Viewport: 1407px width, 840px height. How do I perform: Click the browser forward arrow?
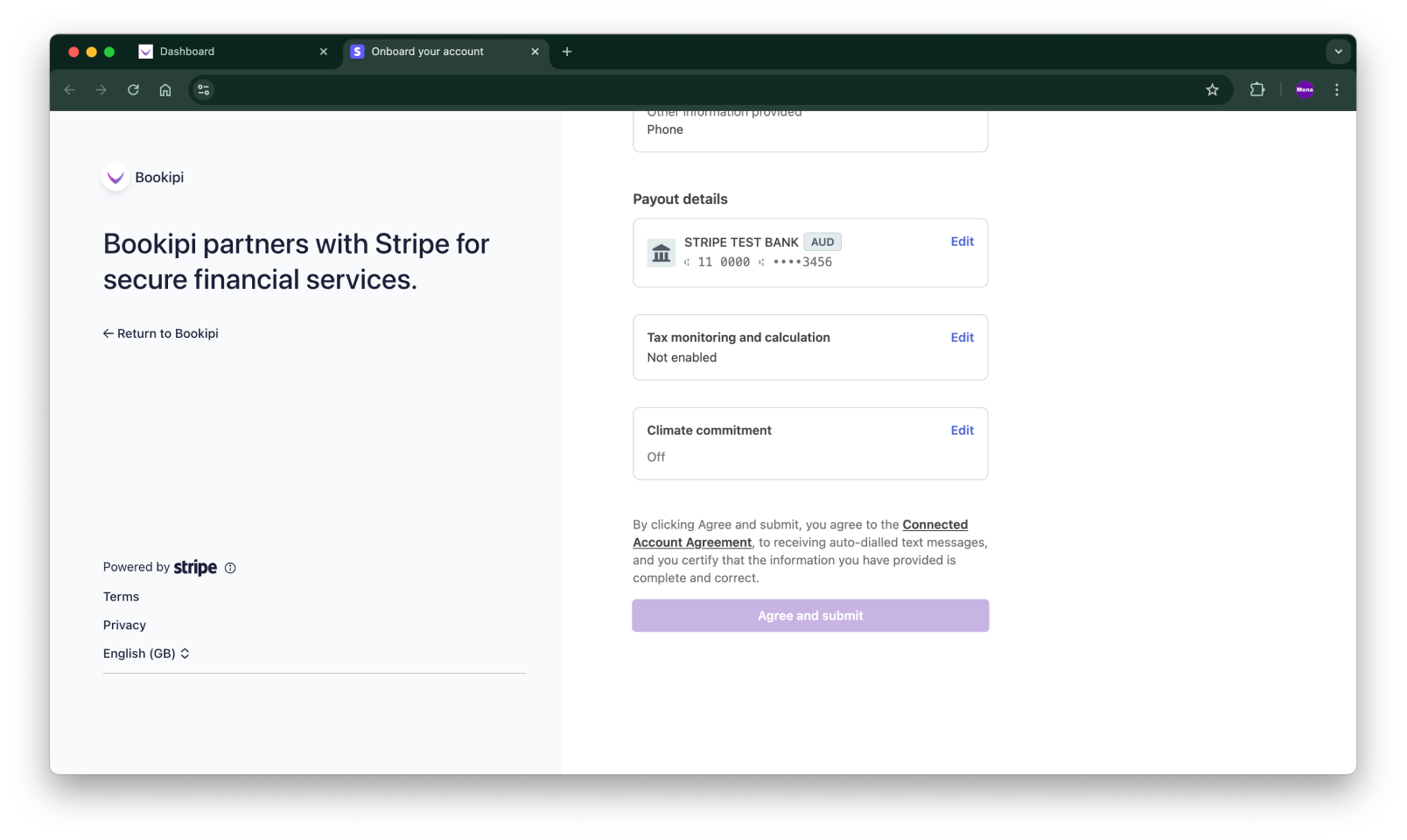(x=101, y=89)
